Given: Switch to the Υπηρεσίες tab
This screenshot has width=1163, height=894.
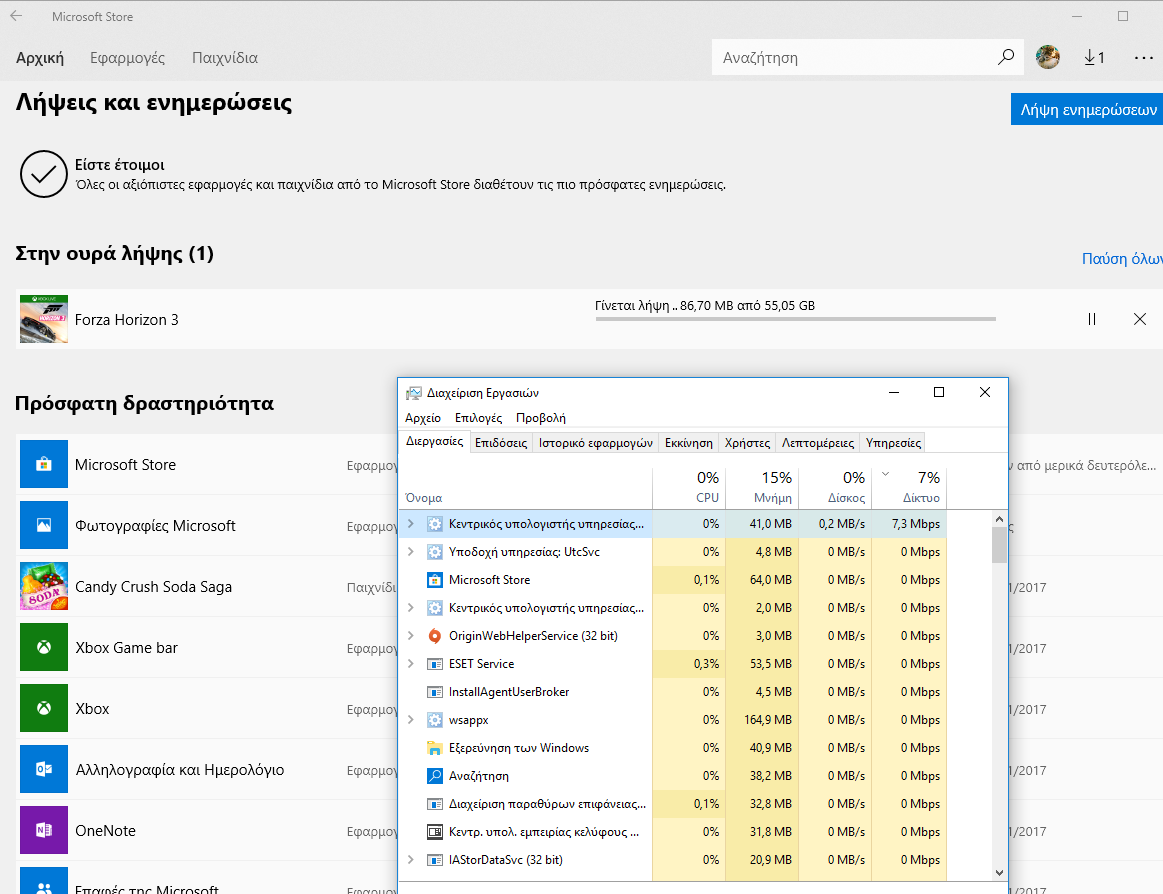Looking at the screenshot, I should [893, 443].
